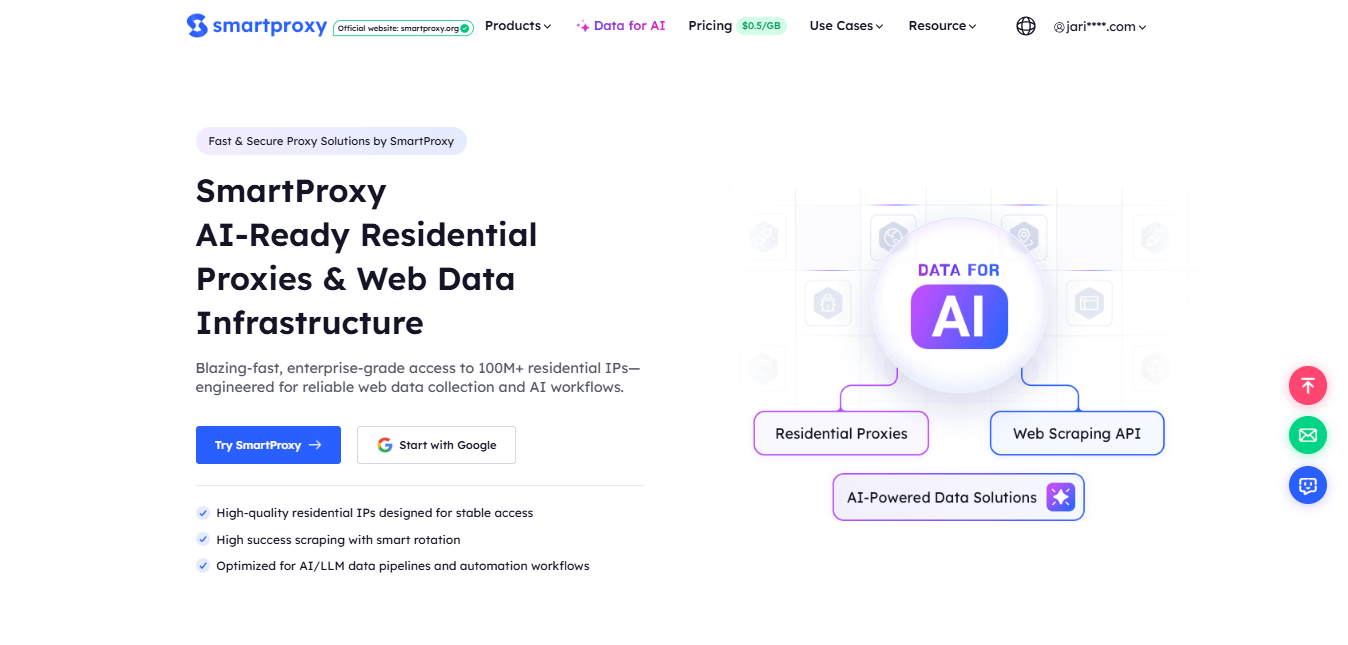Expand the Products dropdown menu
The width and height of the screenshot is (1348, 645).
[x=518, y=26]
